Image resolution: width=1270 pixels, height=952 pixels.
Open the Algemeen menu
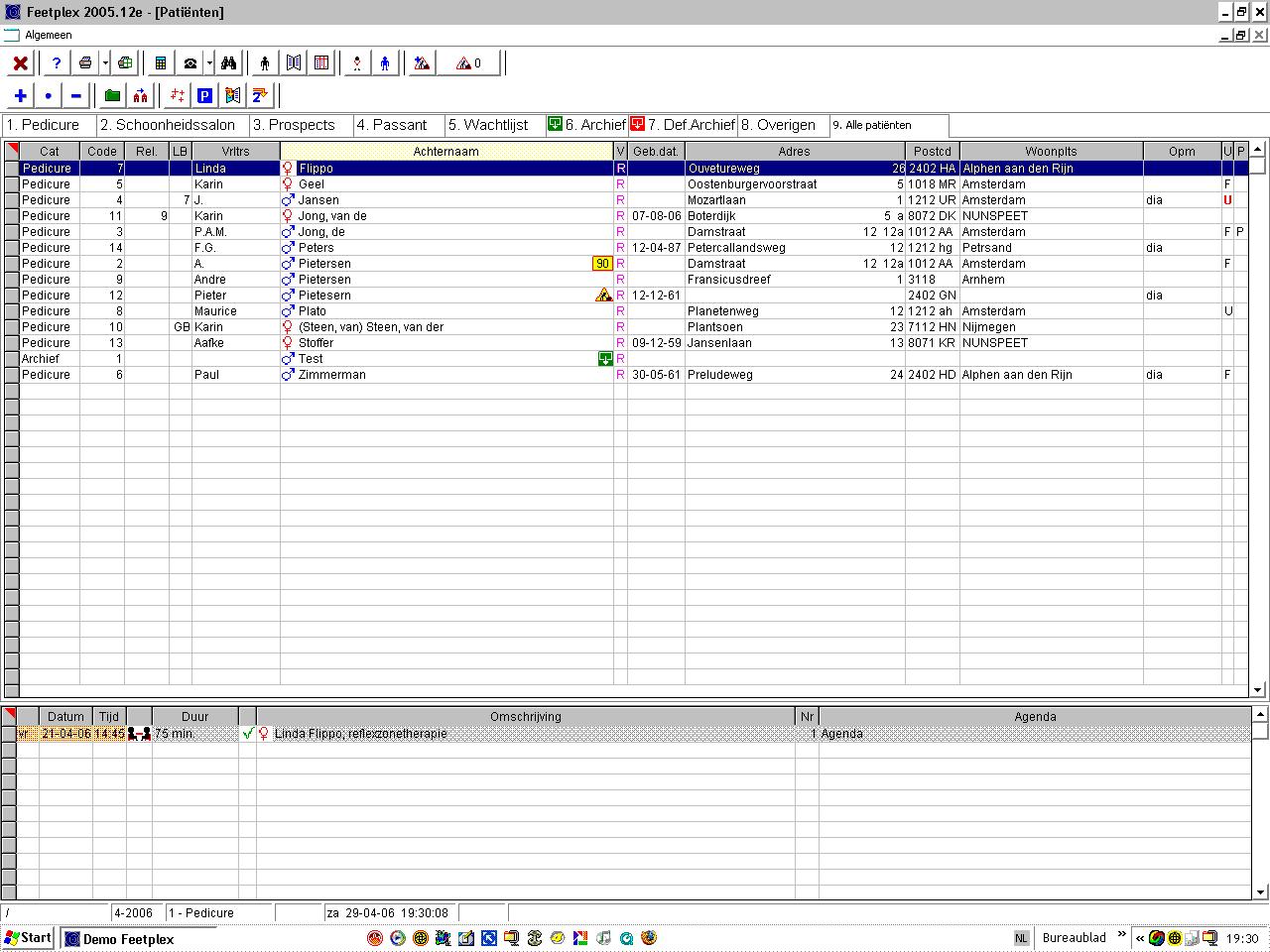pyautogui.click(x=48, y=35)
